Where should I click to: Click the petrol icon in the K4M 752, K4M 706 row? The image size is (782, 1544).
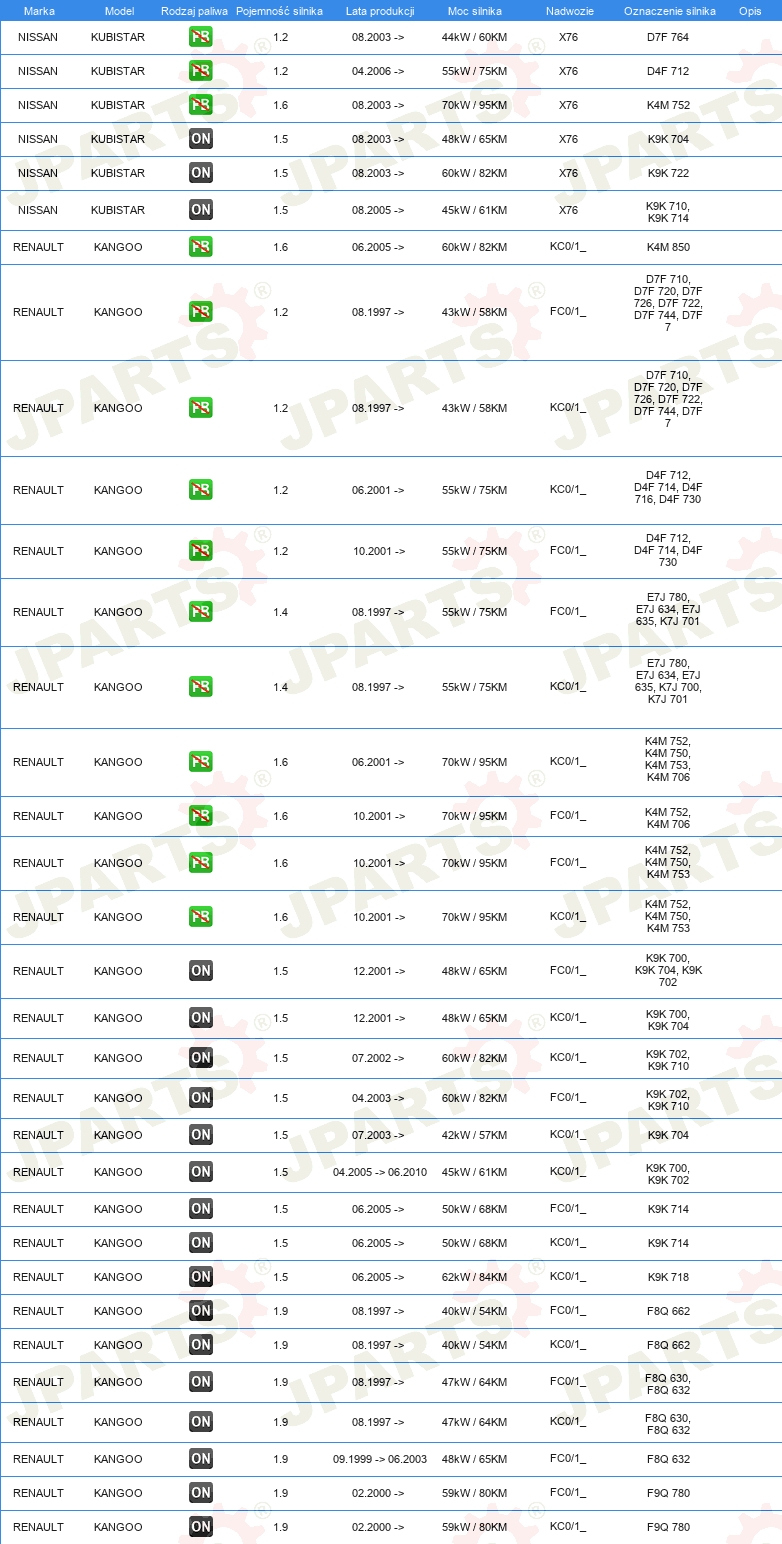(x=201, y=816)
